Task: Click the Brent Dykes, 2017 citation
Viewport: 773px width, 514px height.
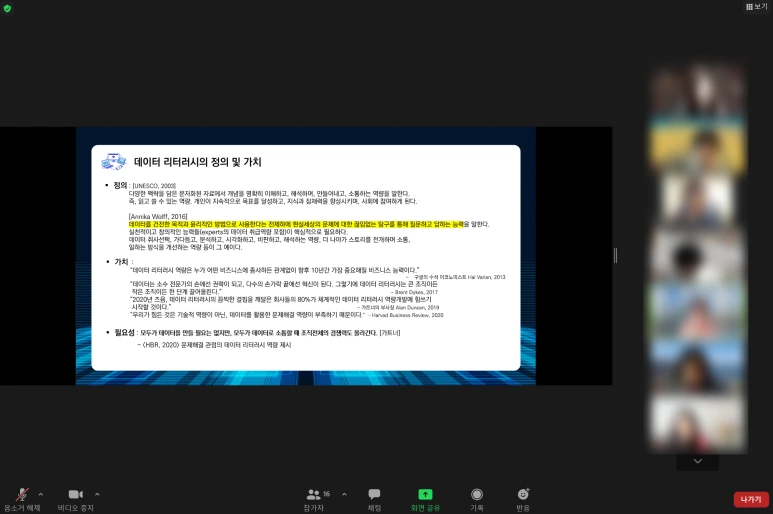Action: click(x=415, y=292)
